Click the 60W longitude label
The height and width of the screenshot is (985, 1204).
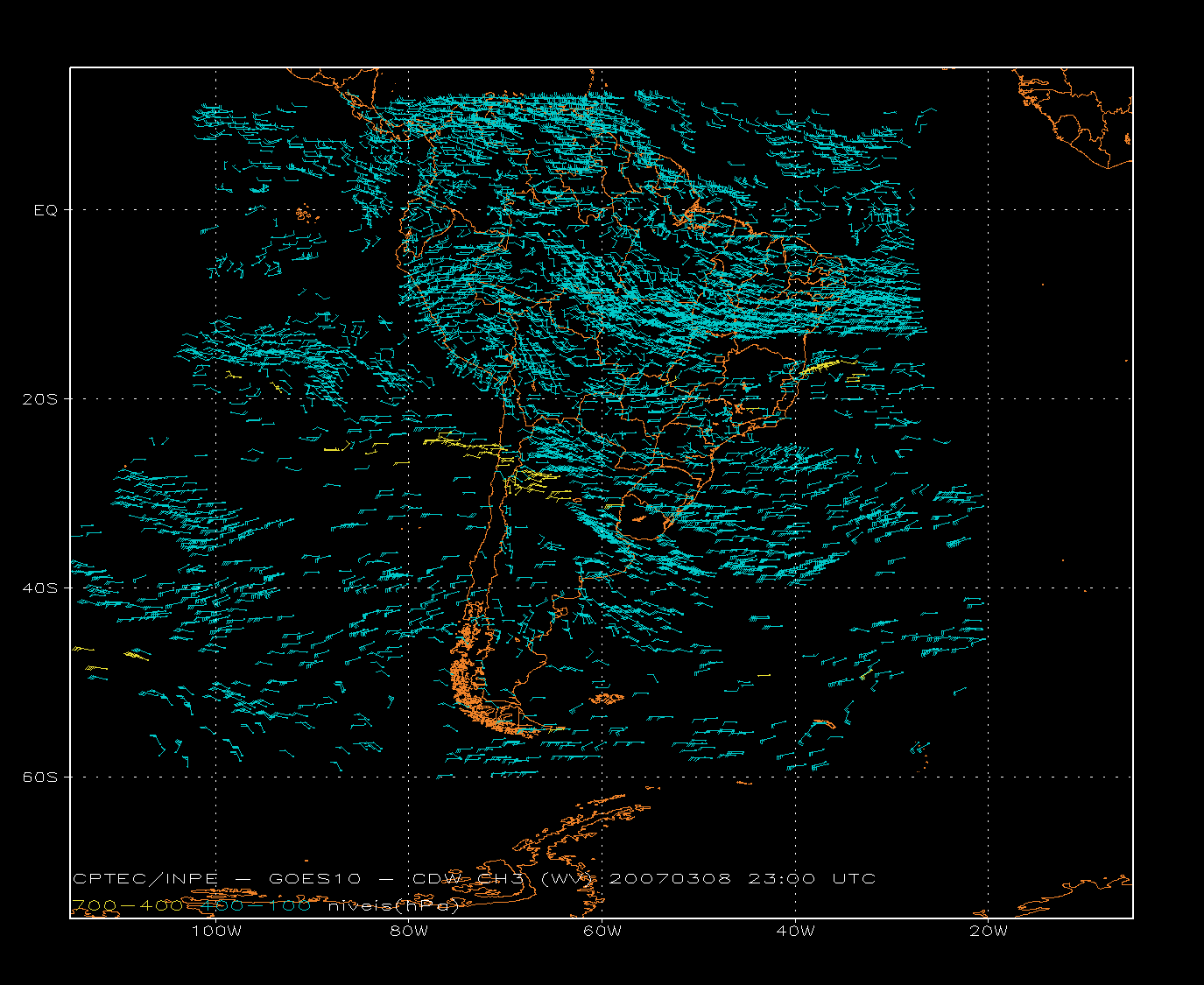pyautogui.click(x=602, y=932)
